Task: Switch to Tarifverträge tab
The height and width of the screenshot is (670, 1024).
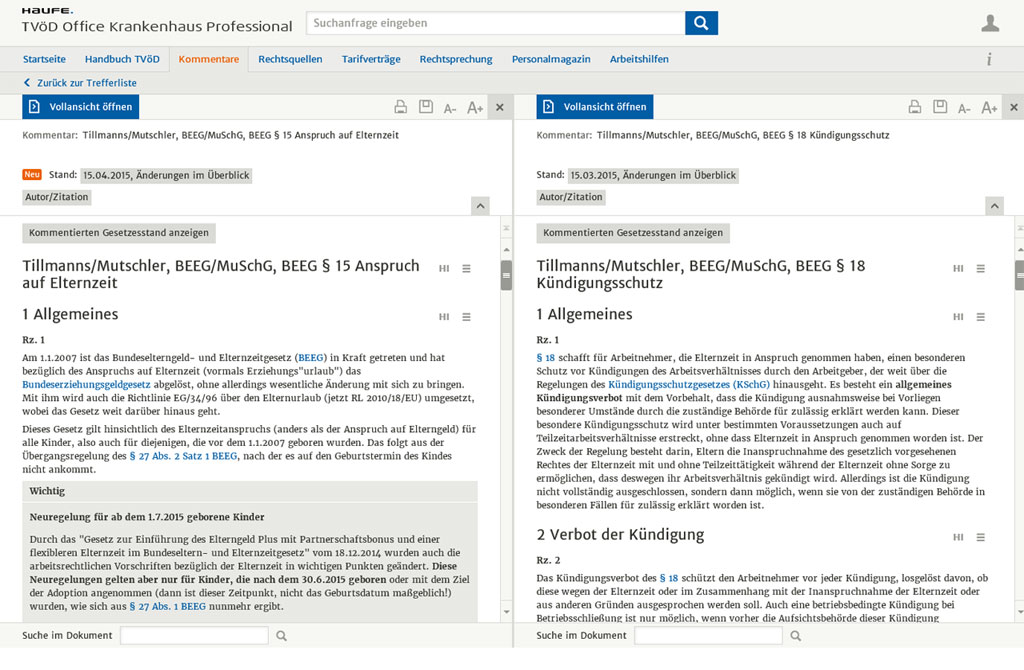Action: pyautogui.click(x=371, y=59)
